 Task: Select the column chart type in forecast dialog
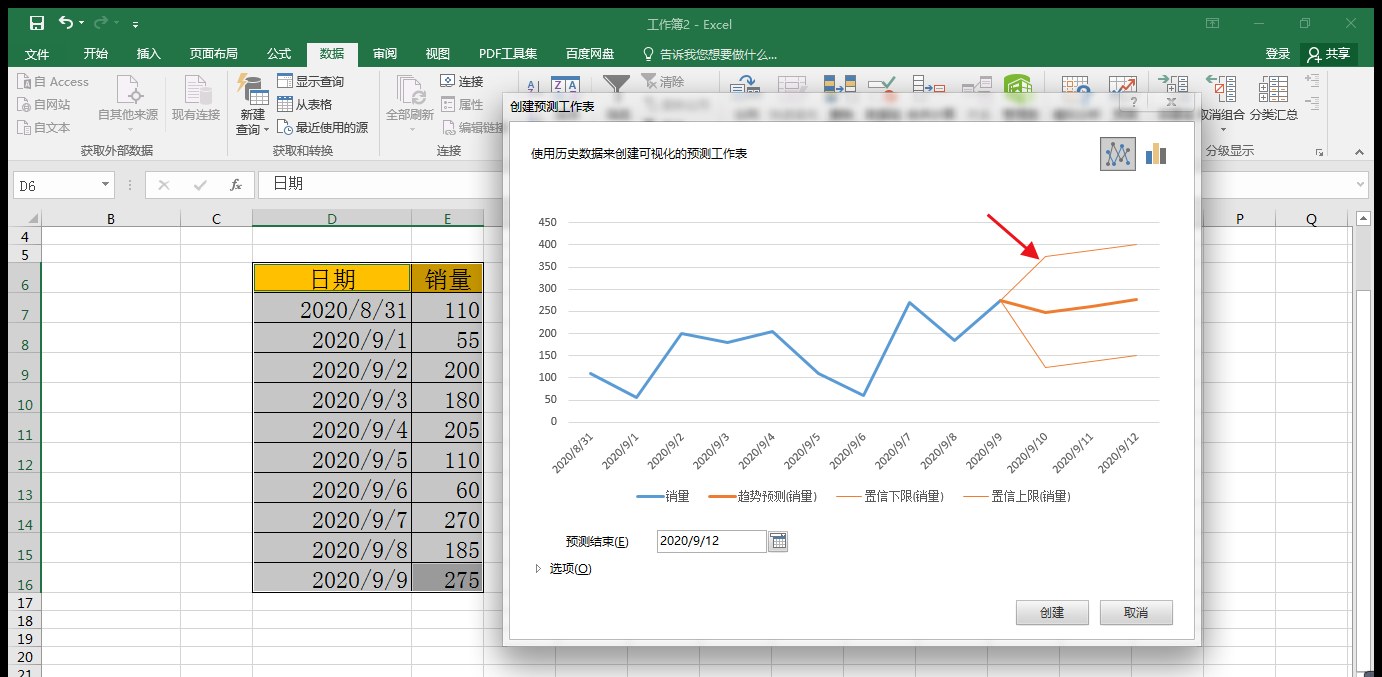[1157, 153]
